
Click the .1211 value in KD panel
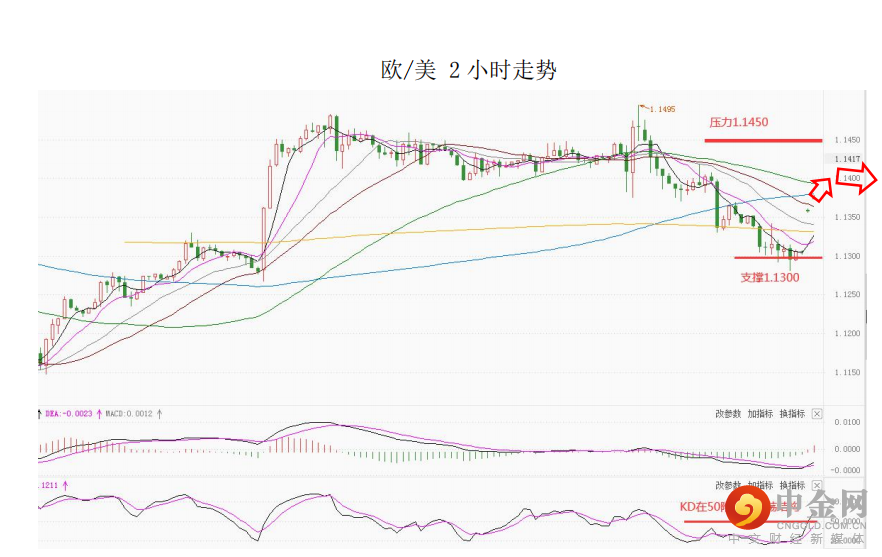(48, 485)
